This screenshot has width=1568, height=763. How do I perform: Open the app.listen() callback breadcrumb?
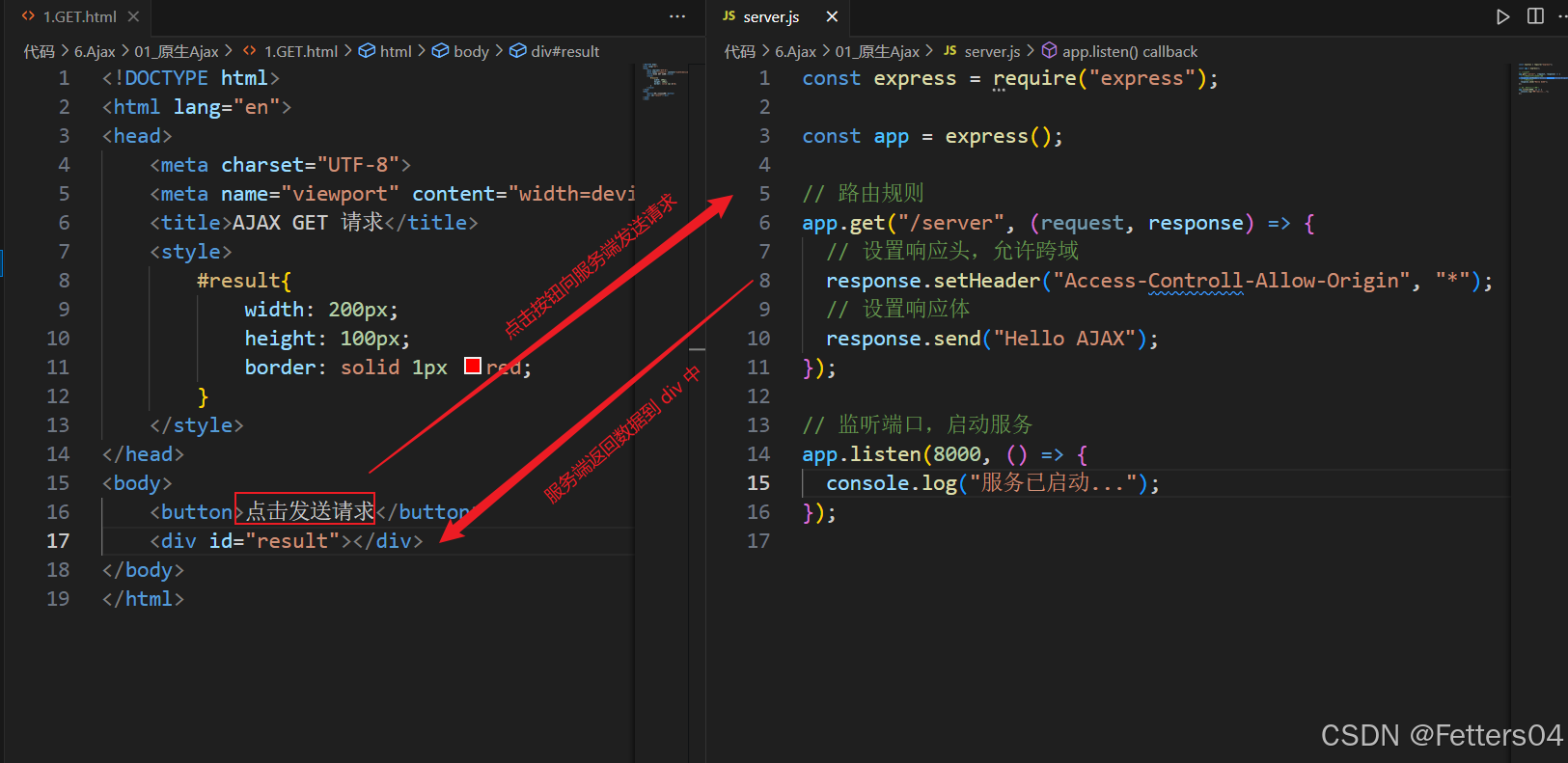(x=1130, y=51)
